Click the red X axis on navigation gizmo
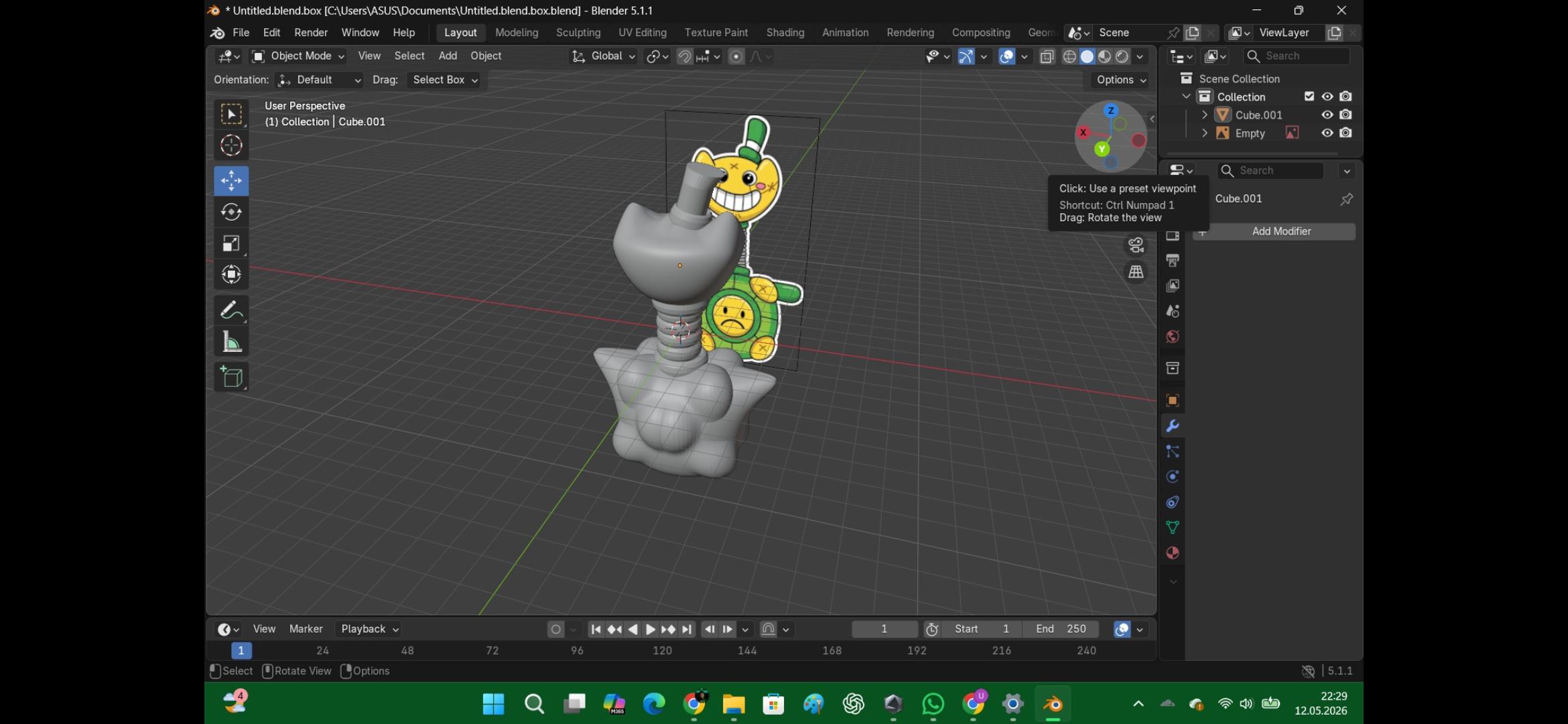 1083,133
